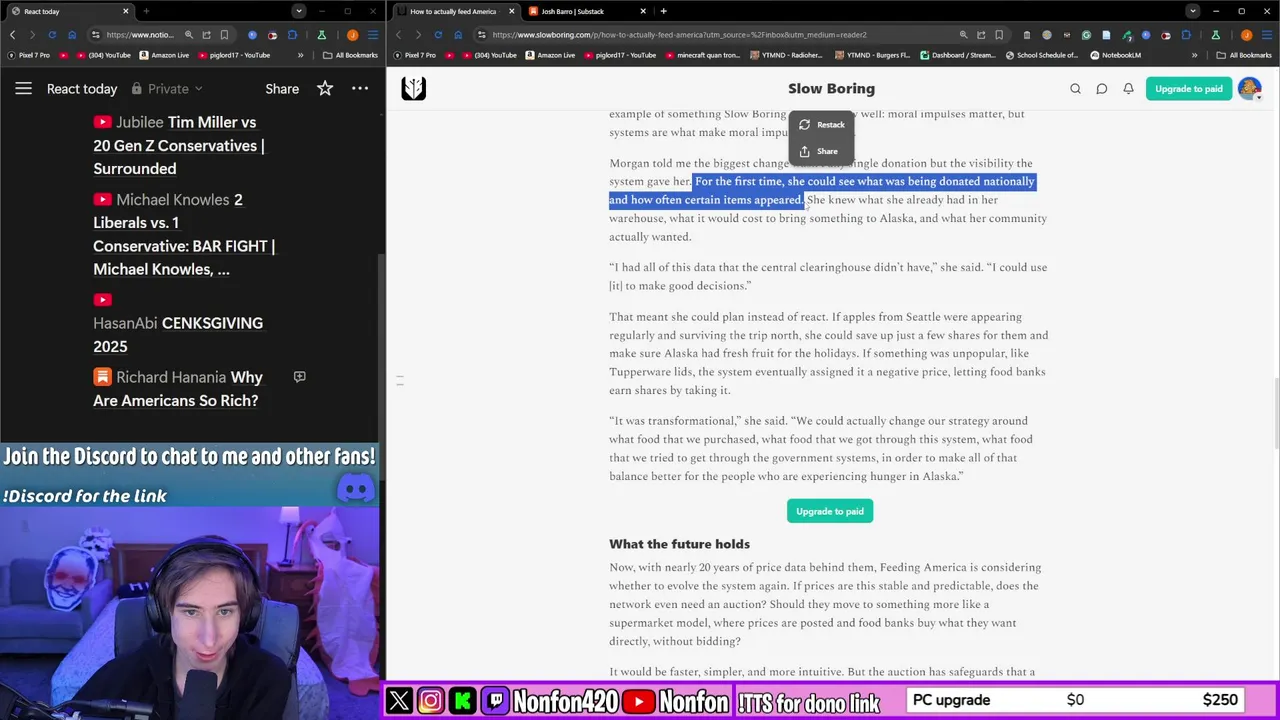Open the comment icon beside Richard Hanania
The width and height of the screenshot is (1280, 720).
pos(299,377)
